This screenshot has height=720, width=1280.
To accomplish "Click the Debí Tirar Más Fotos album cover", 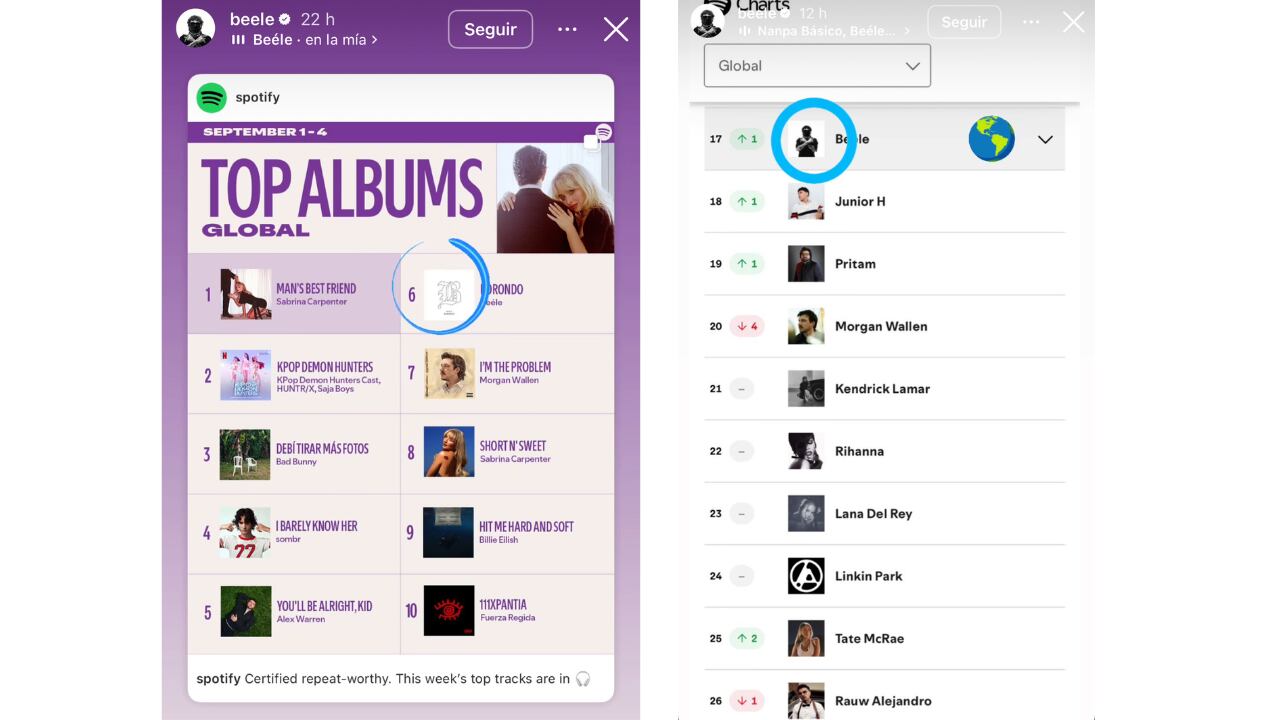I will [x=245, y=454].
